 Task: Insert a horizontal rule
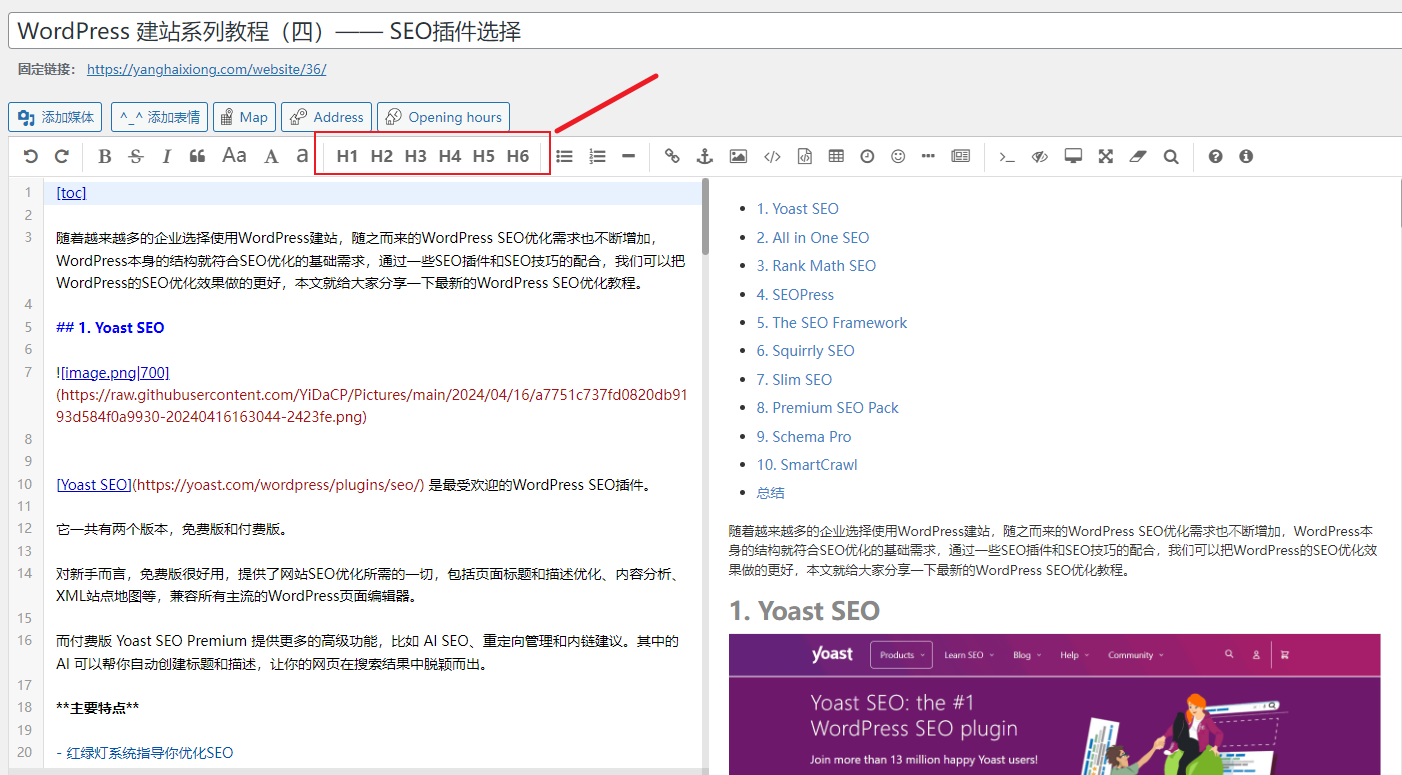pos(628,156)
